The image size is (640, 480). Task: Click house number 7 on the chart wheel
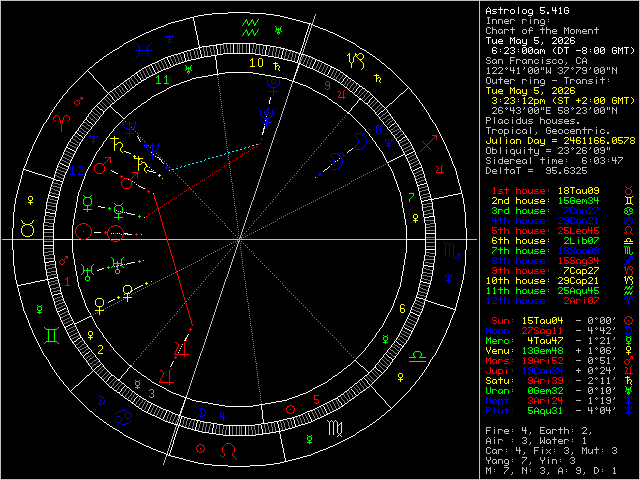click(411, 198)
